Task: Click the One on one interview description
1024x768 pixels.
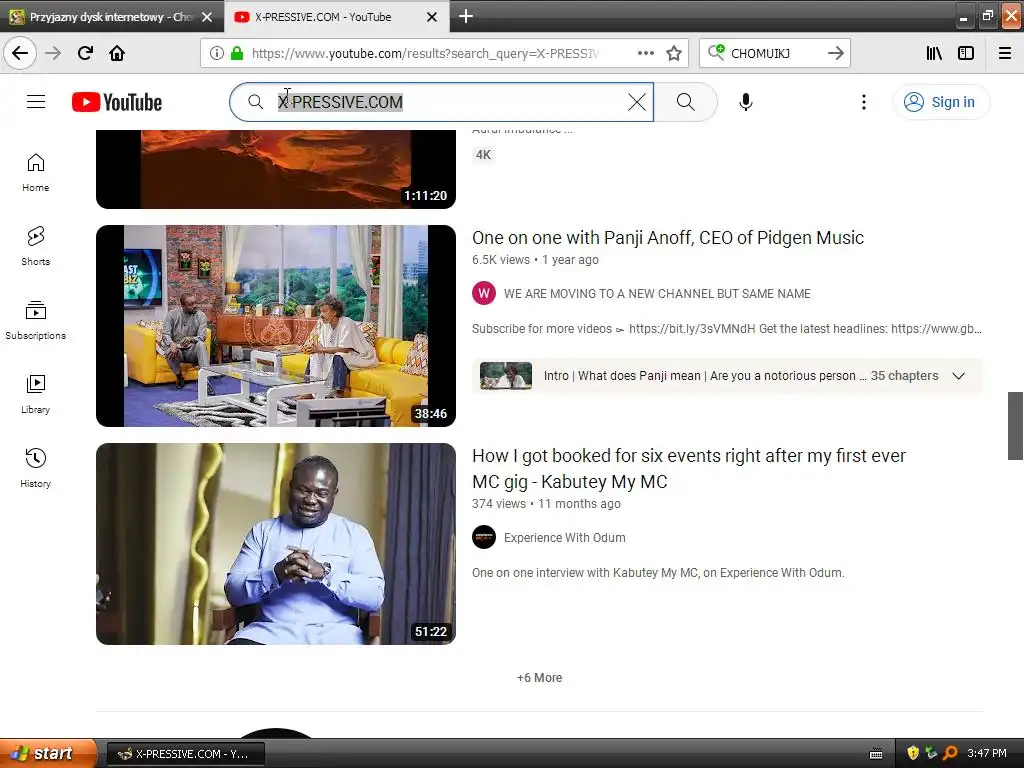Action: click(658, 573)
